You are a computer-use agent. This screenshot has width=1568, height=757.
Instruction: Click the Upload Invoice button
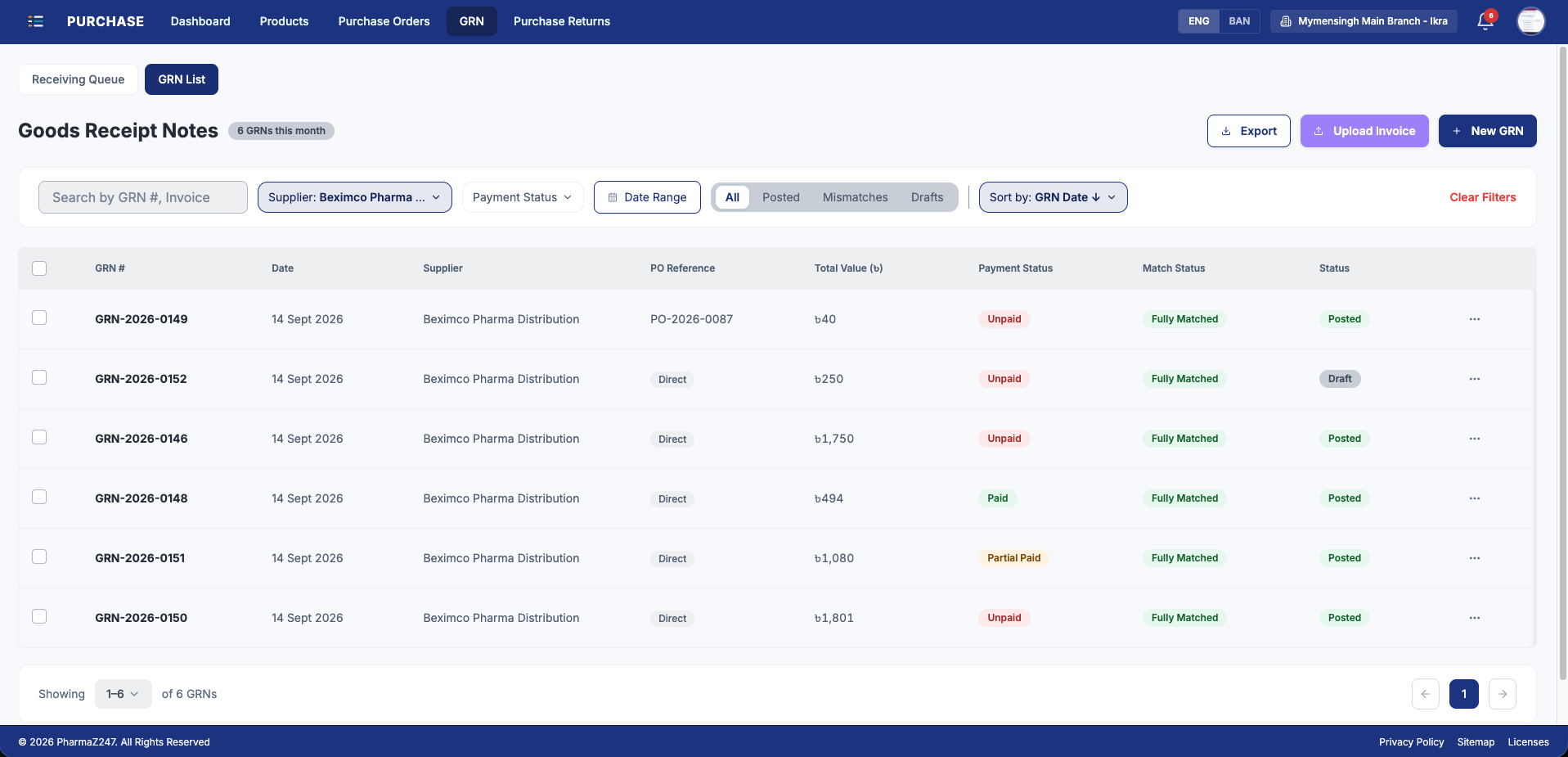coord(1364,131)
